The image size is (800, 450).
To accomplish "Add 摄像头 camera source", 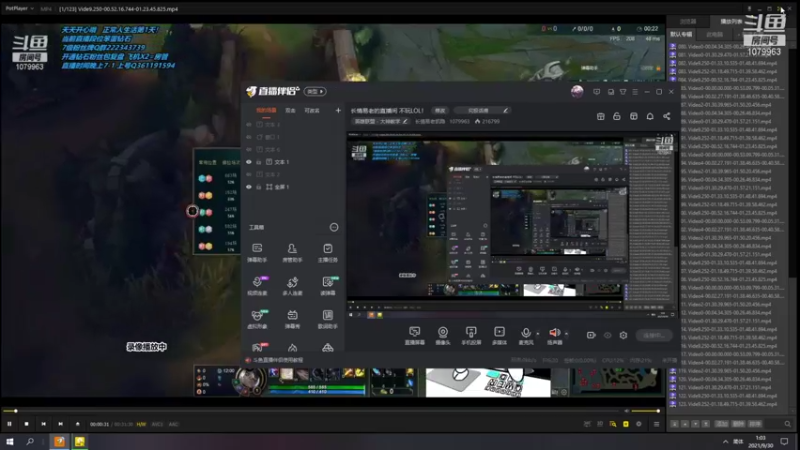I will pyautogui.click(x=442, y=336).
